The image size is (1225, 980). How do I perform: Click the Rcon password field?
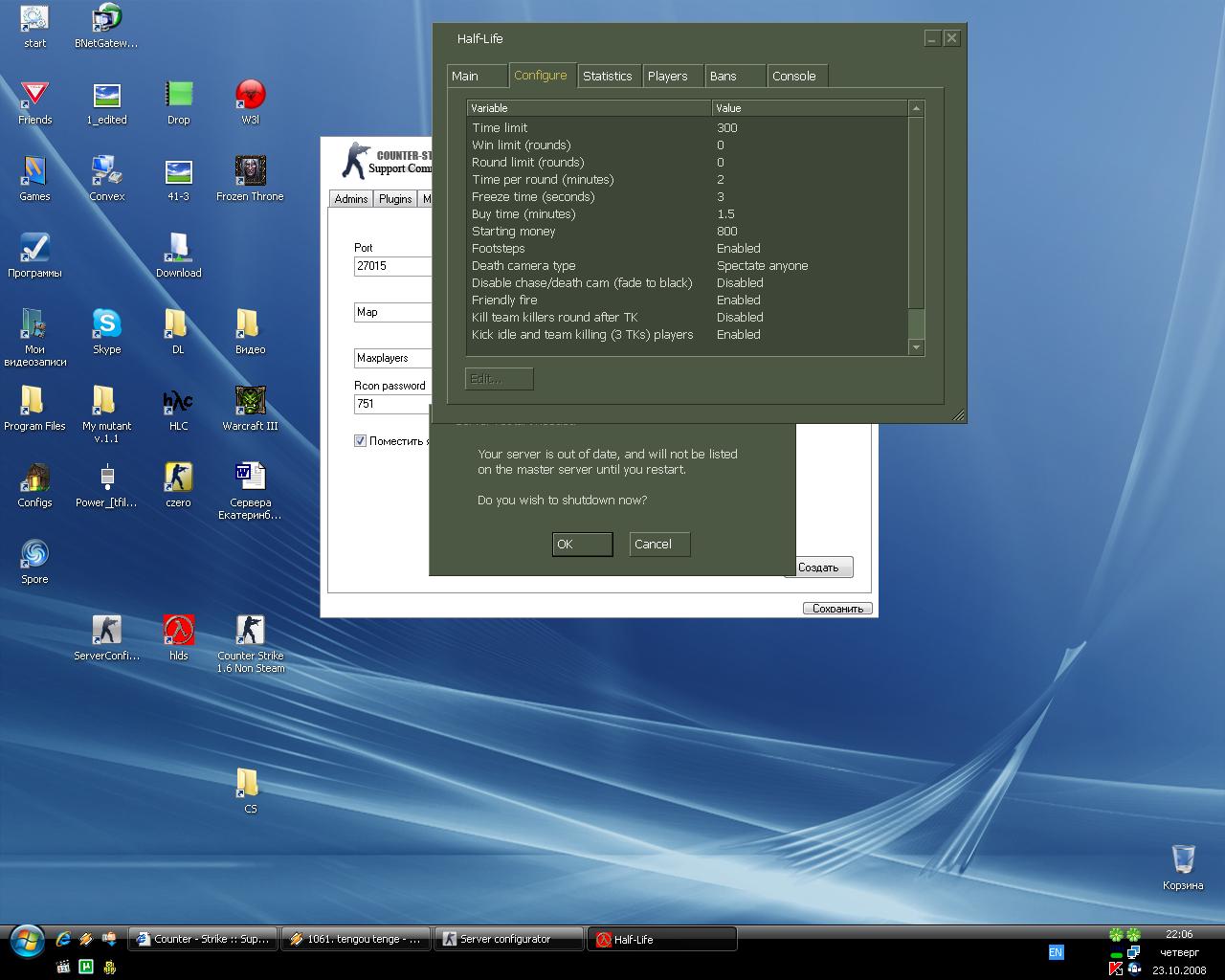392,404
